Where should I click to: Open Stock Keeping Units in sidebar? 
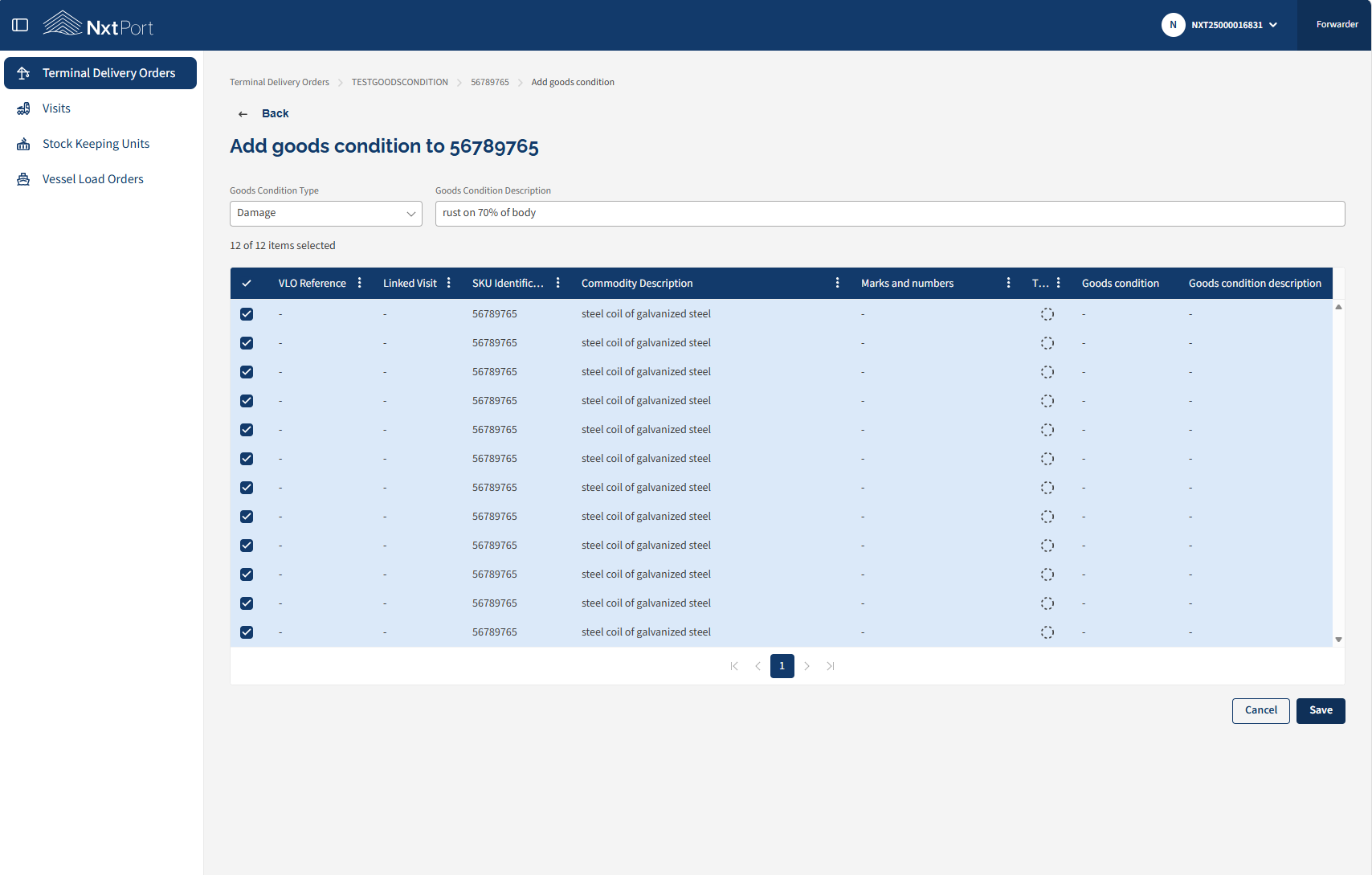click(100, 144)
